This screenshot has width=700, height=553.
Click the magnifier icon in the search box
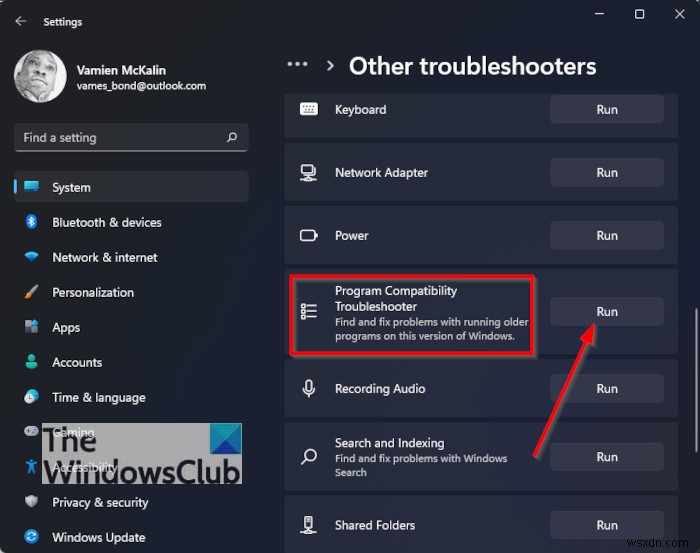click(x=232, y=137)
